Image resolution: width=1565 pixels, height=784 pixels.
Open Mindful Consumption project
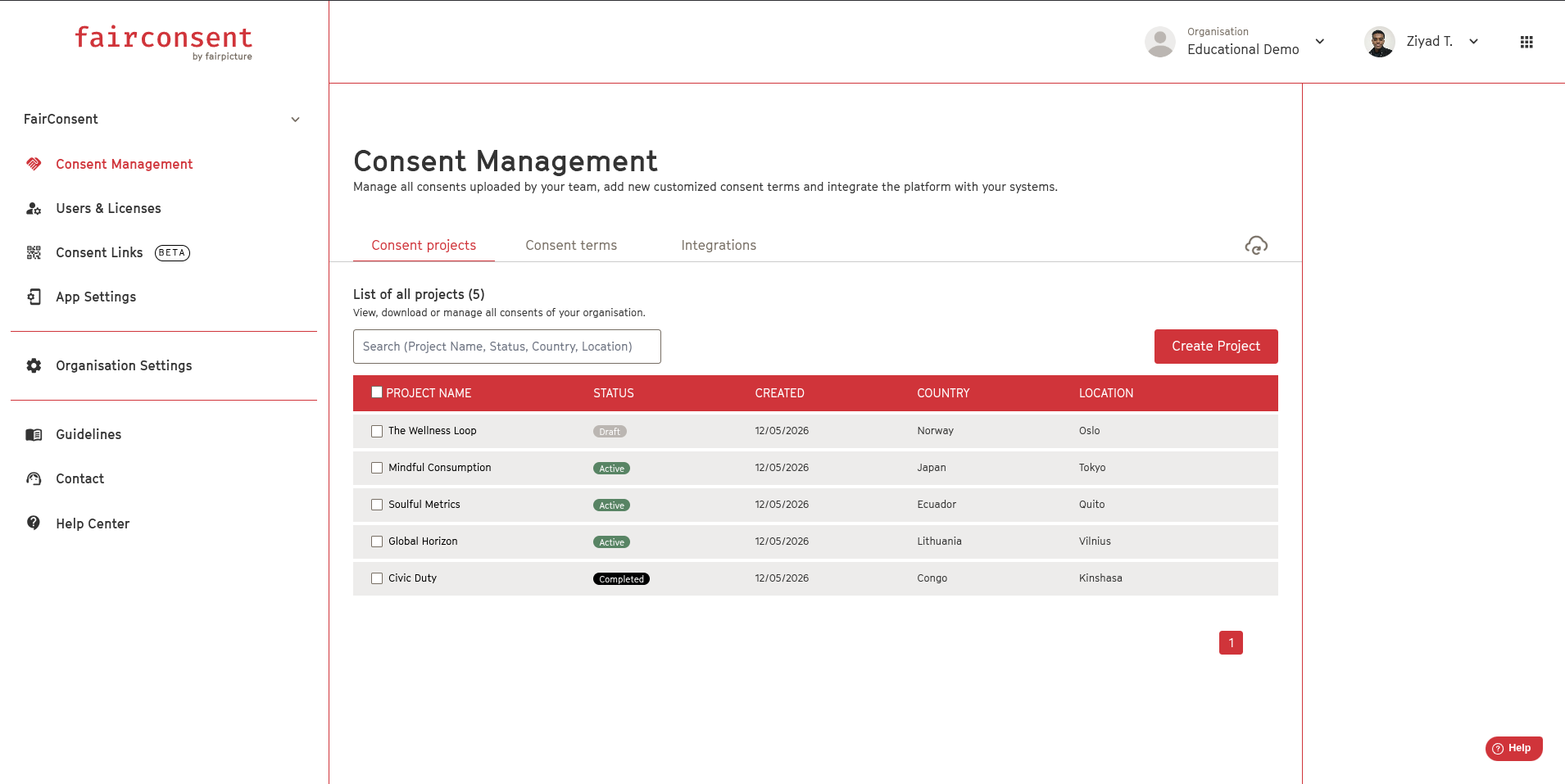click(x=439, y=468)
